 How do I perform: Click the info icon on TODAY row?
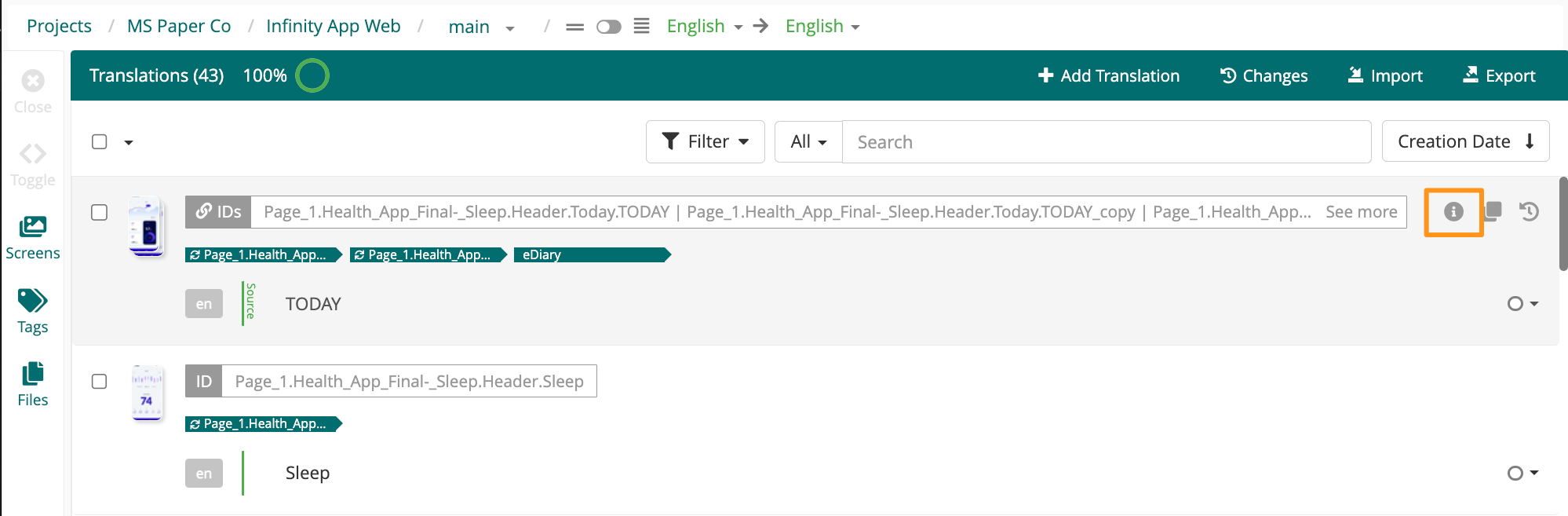[x=1453, y=212]
